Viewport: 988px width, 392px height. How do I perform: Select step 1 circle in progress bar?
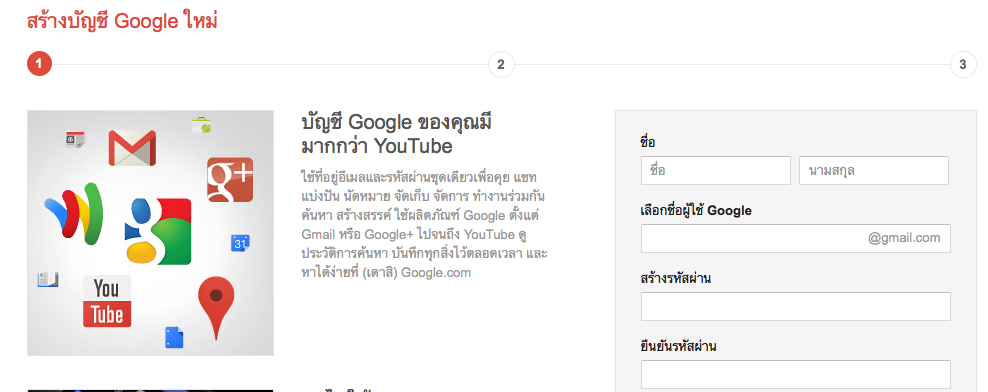39,64
